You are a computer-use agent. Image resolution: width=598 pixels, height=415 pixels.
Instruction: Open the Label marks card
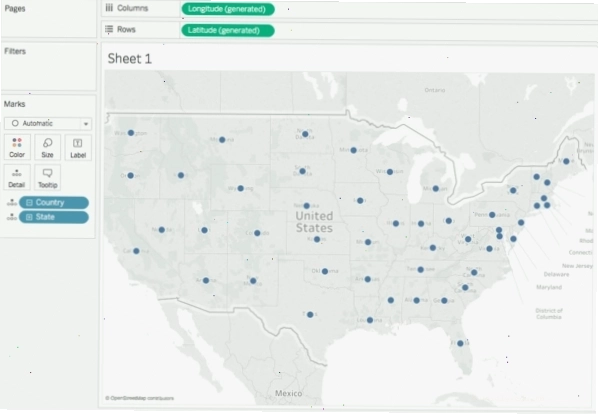click(78, 147)
